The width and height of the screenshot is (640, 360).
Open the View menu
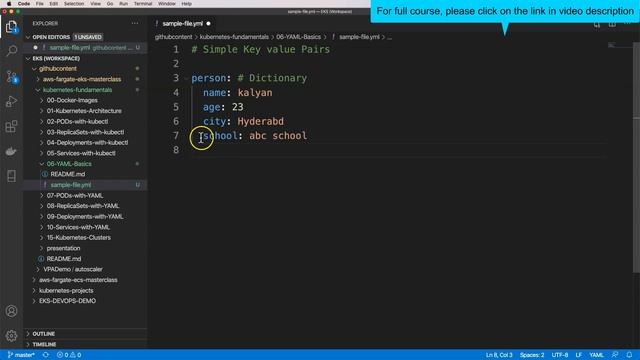96,4
